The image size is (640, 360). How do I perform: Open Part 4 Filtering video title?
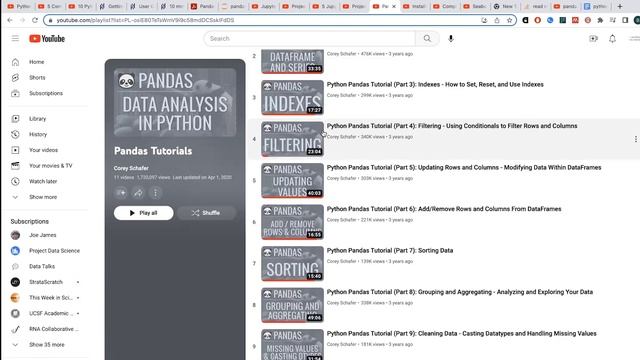click(x=452, y=126)
